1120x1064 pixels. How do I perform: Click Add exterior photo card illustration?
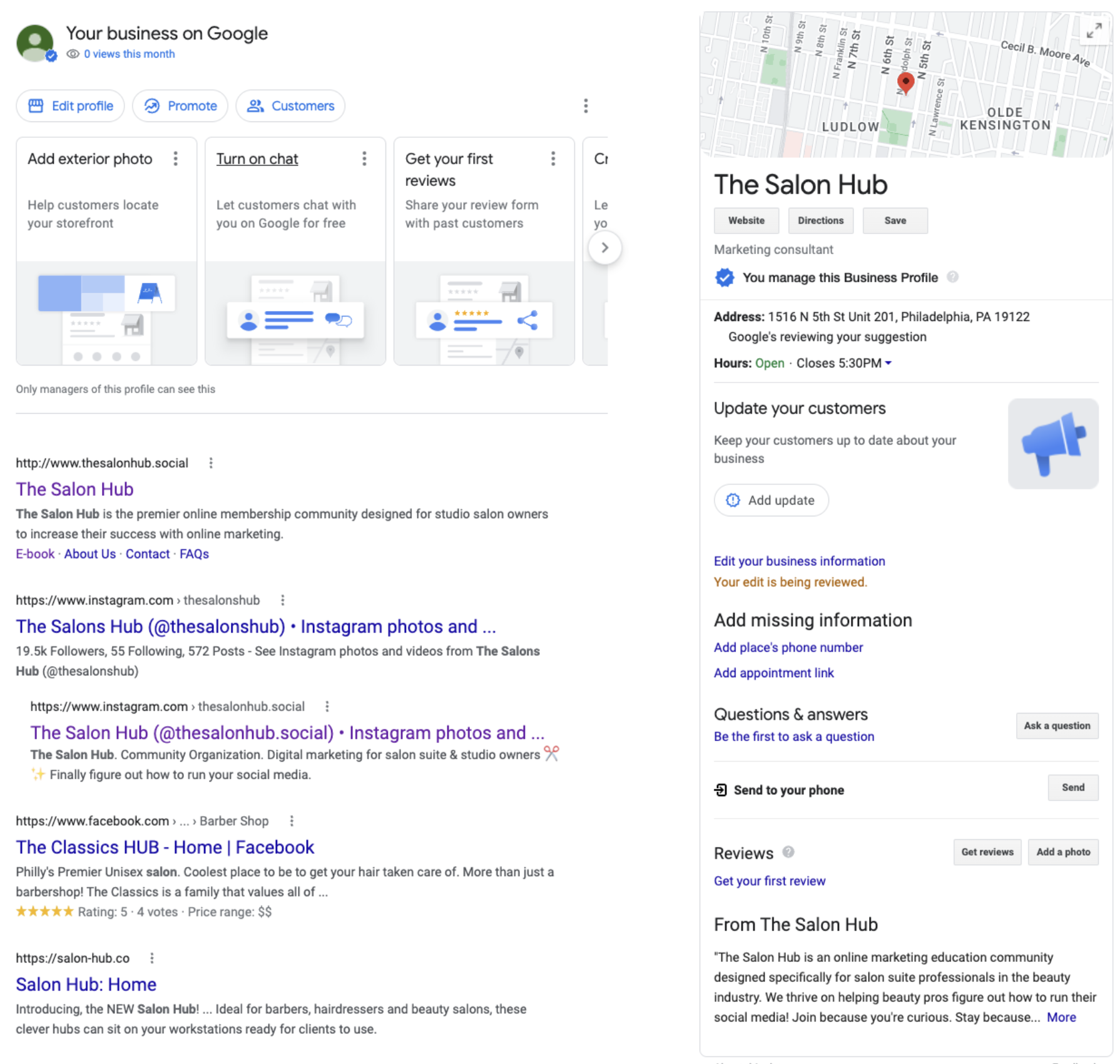tap(106, 313)
